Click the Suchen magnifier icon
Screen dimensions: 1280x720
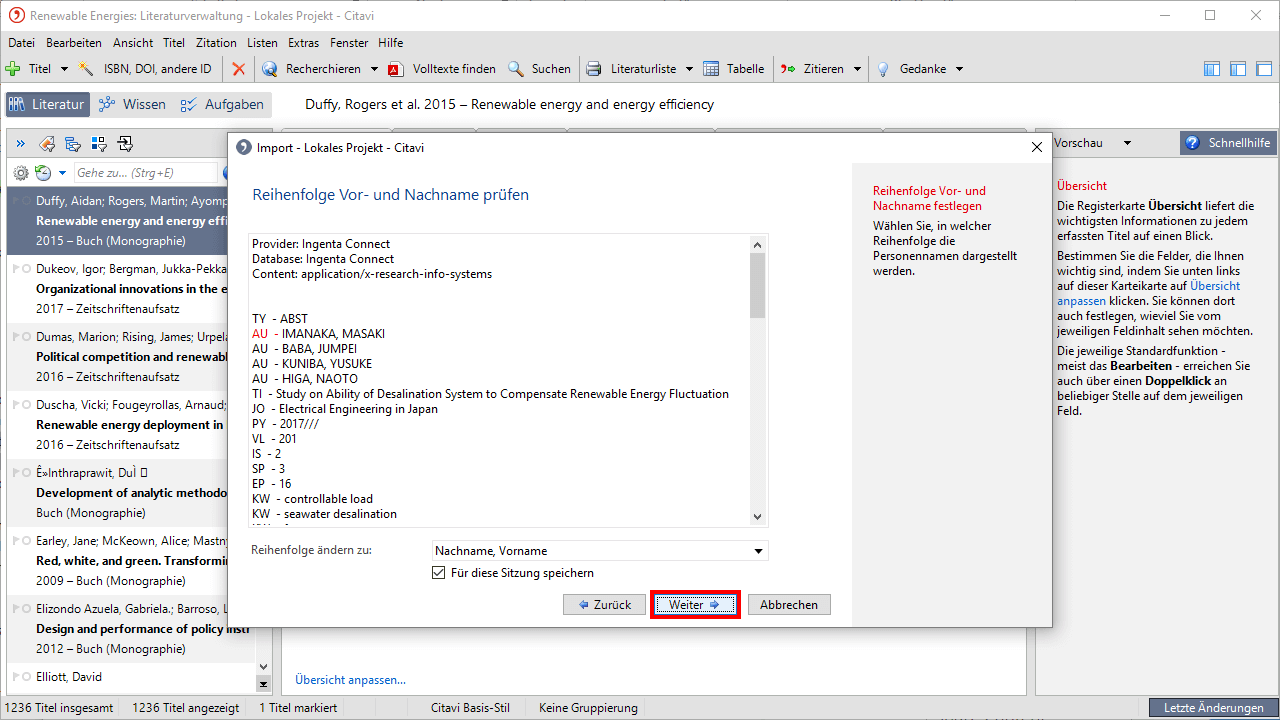(516, 69)
